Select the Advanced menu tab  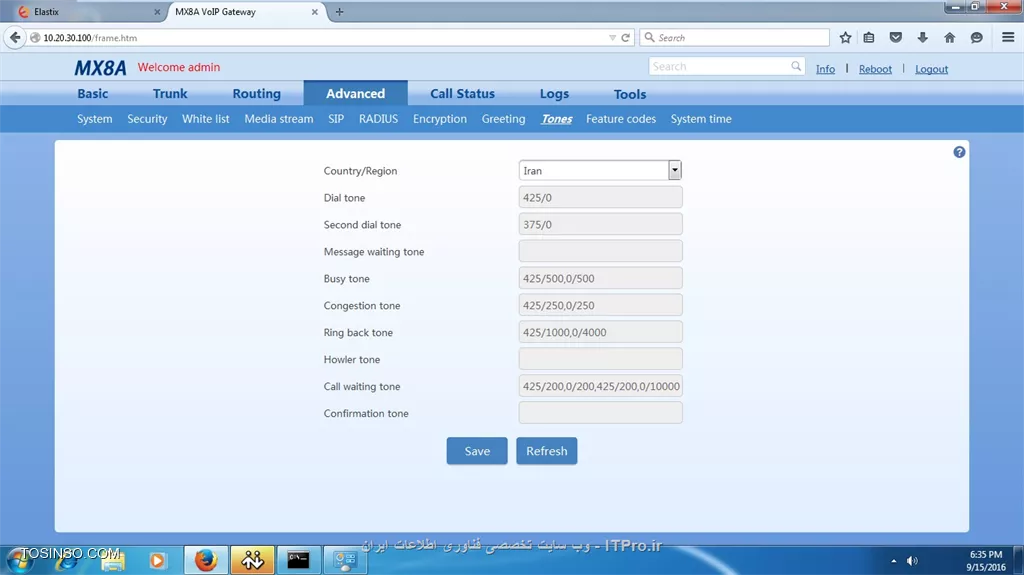355,93
